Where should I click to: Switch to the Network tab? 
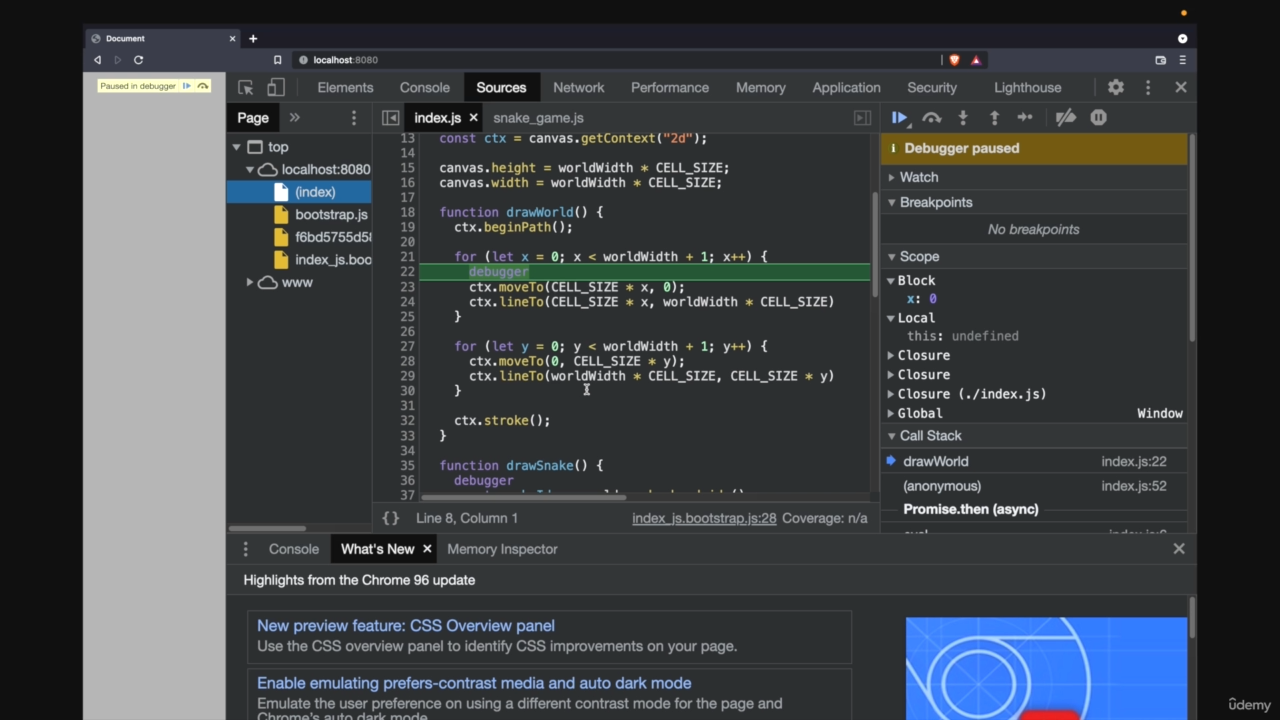tap(578, 87)
